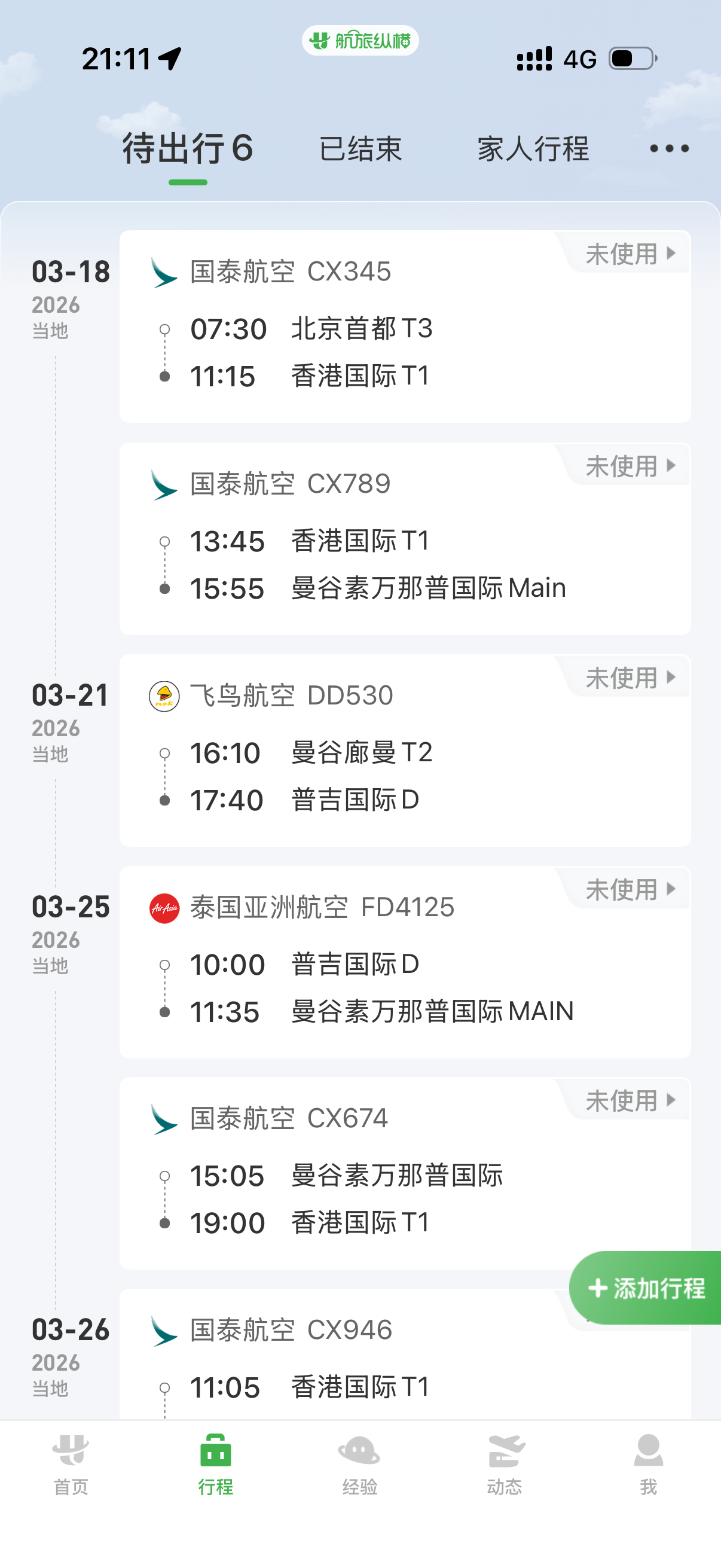This screenshot has height=1568, width=721.
Task: Tap the three-dot more options icon
Action: click(668, 148)
